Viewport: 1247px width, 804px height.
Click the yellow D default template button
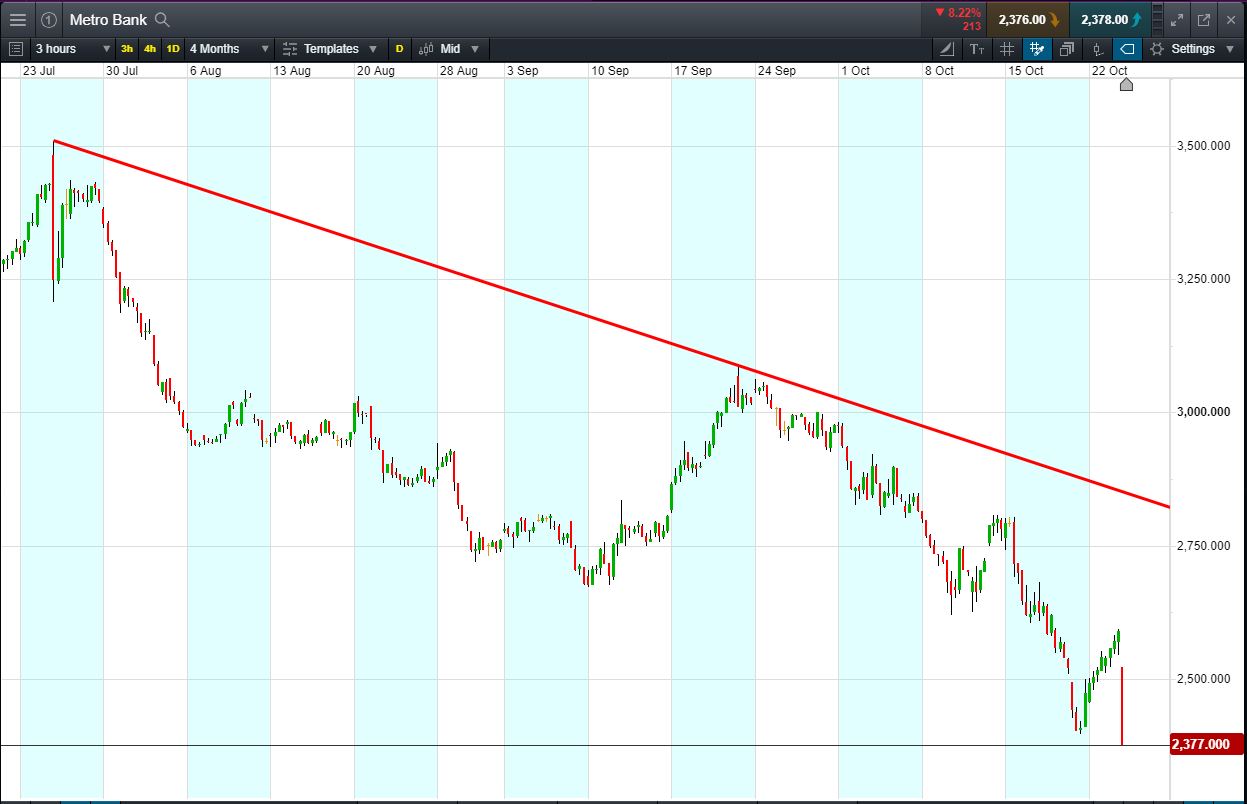tap(399, 48)
